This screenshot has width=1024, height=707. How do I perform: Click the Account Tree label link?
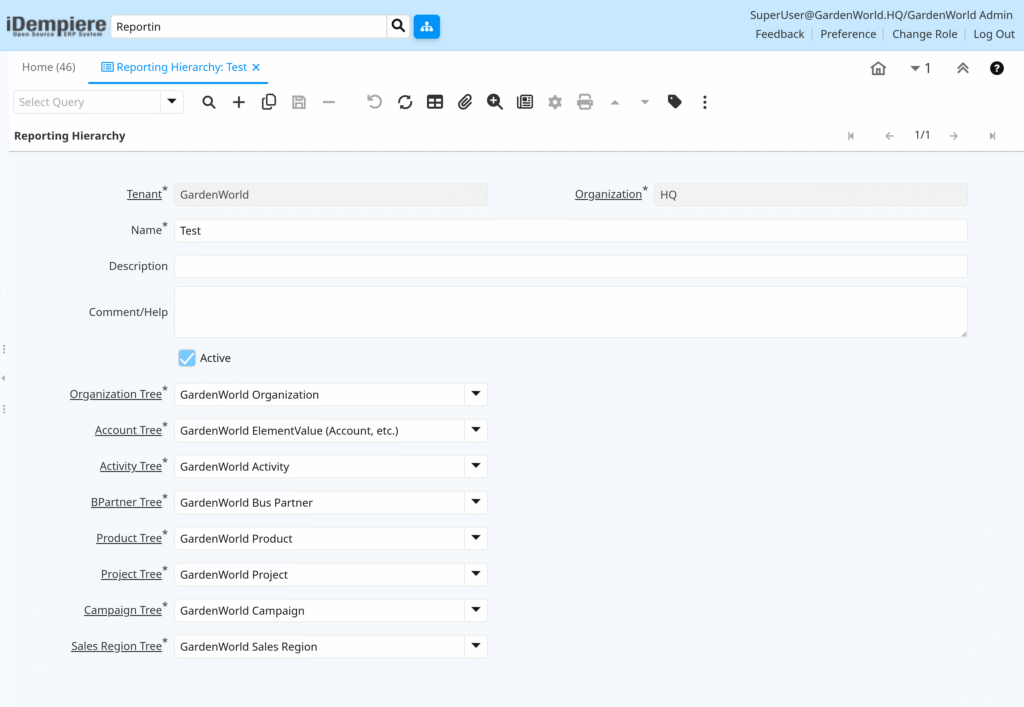(128, 430)
